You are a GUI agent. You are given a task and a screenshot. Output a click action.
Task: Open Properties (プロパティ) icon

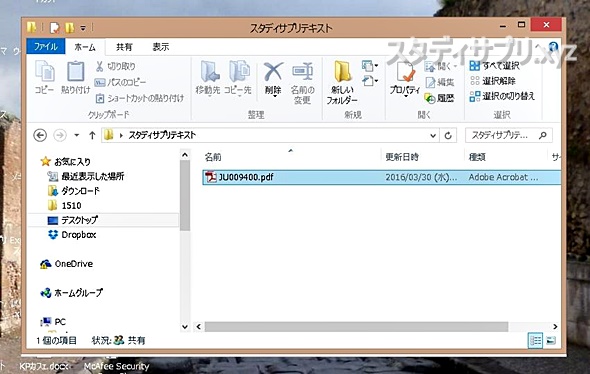click(x=405, y=72)
